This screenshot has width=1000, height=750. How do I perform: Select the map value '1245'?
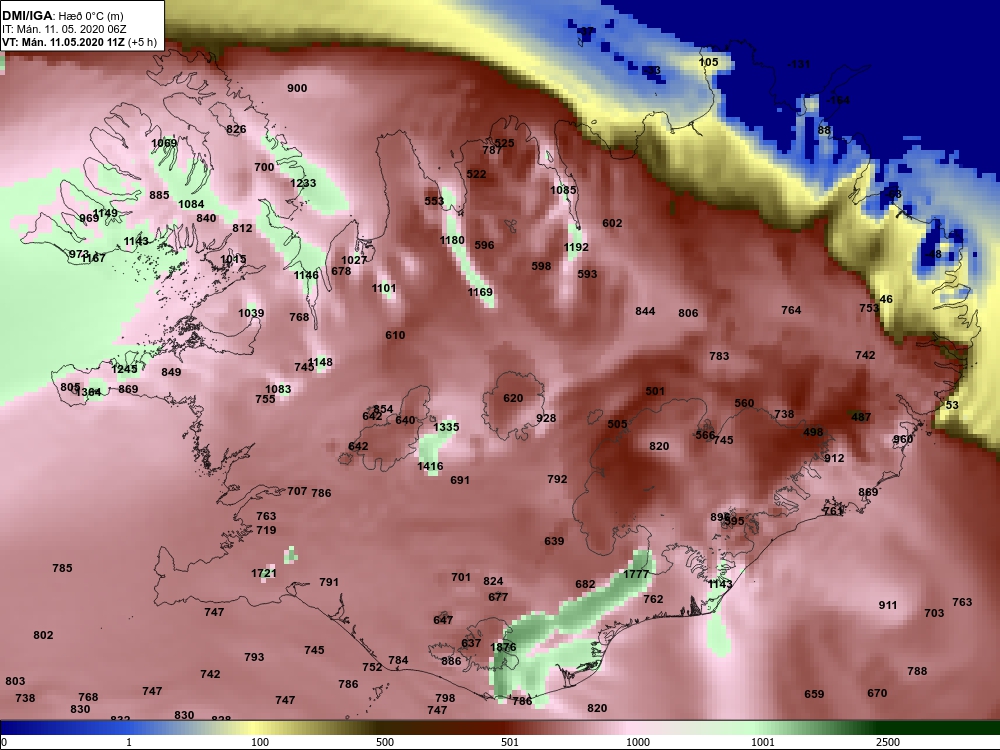(124, 369)
